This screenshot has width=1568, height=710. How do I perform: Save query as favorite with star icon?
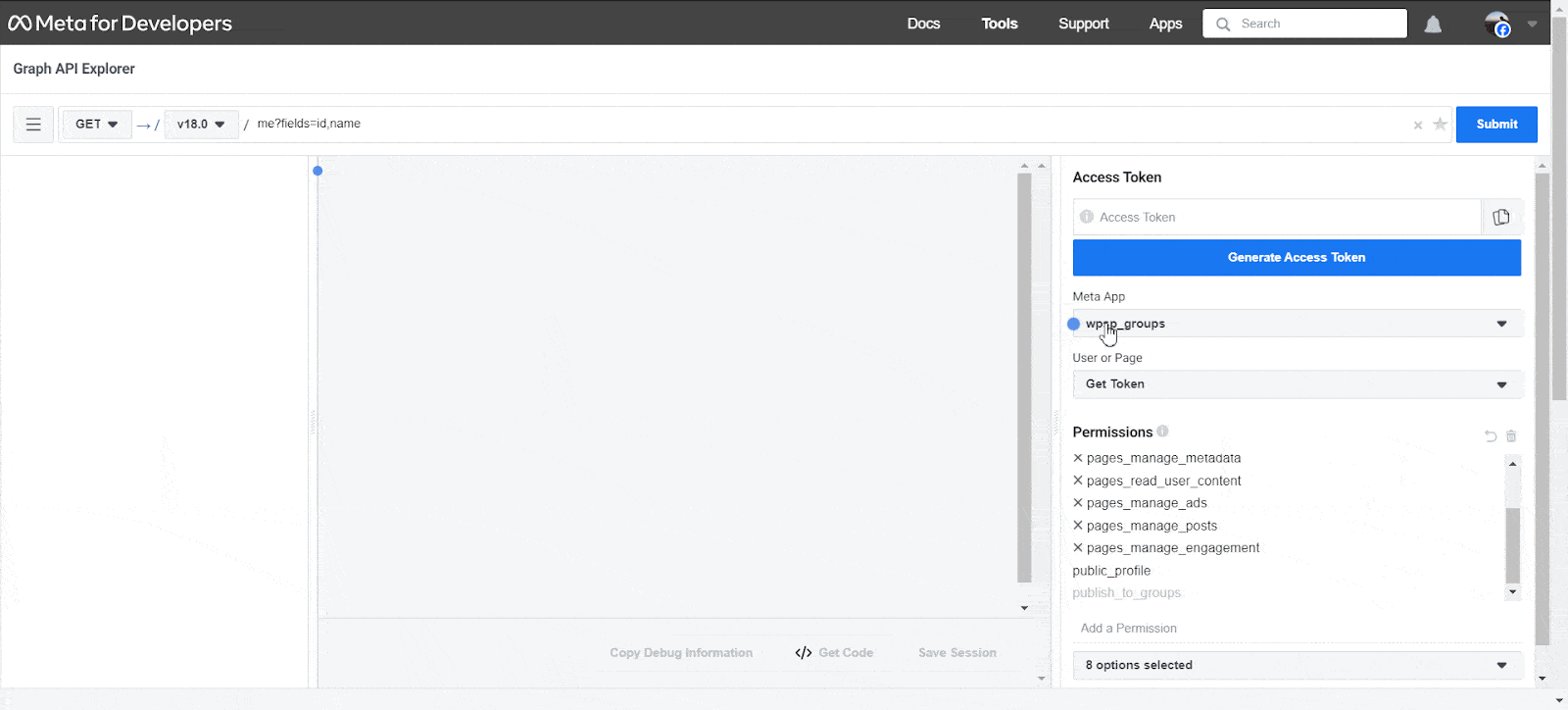click(1440, 124)
